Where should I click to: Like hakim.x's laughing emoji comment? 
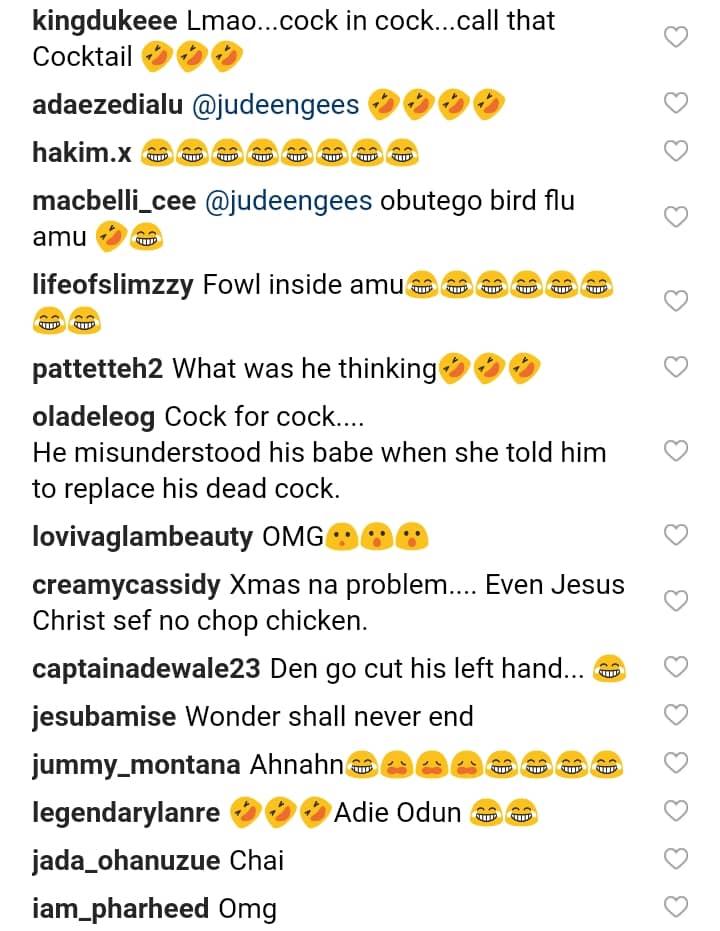point(677,151)
